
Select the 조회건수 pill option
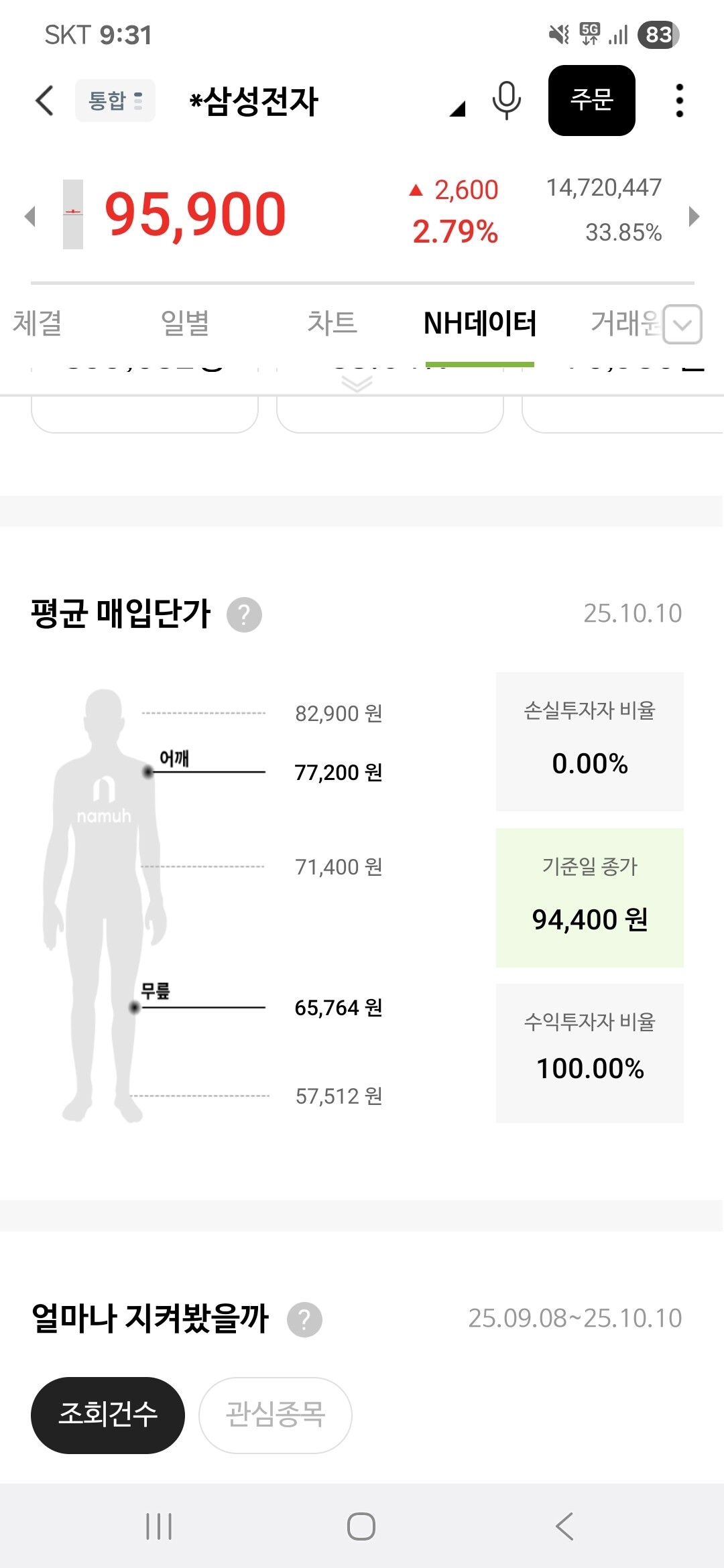[x=108, y=1415]
